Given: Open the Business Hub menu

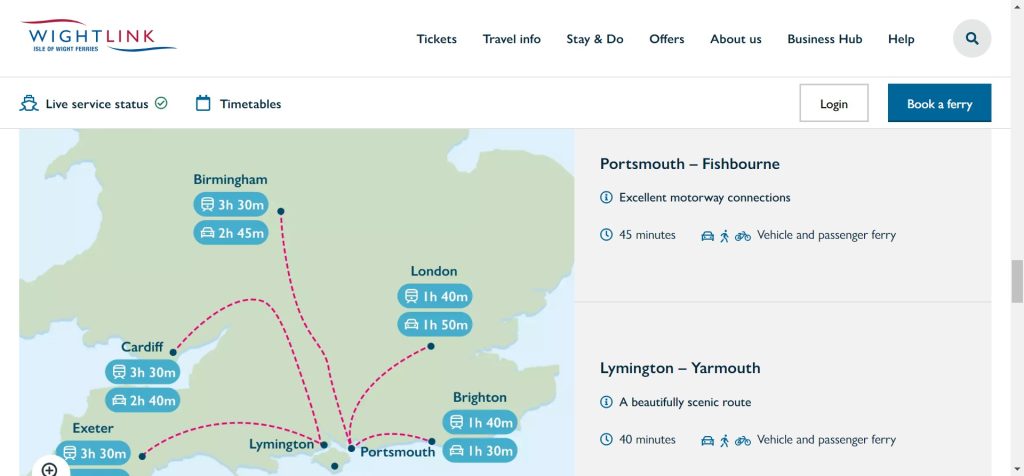Looking at the screenshot, I should click(x=824, y=39).
